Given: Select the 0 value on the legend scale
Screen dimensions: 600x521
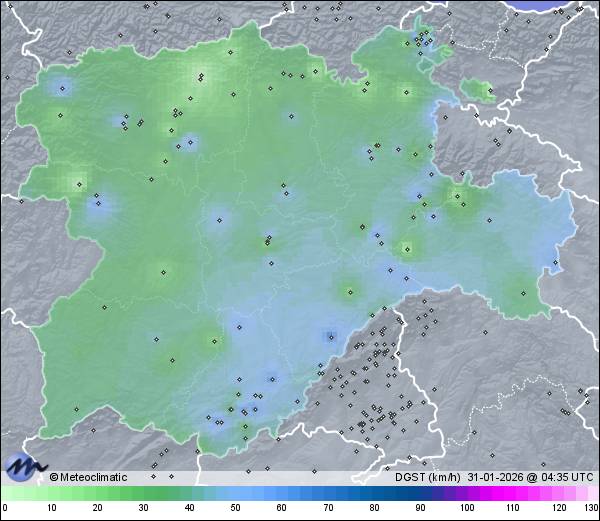Looking at the screenshot, I should [5, 509].
